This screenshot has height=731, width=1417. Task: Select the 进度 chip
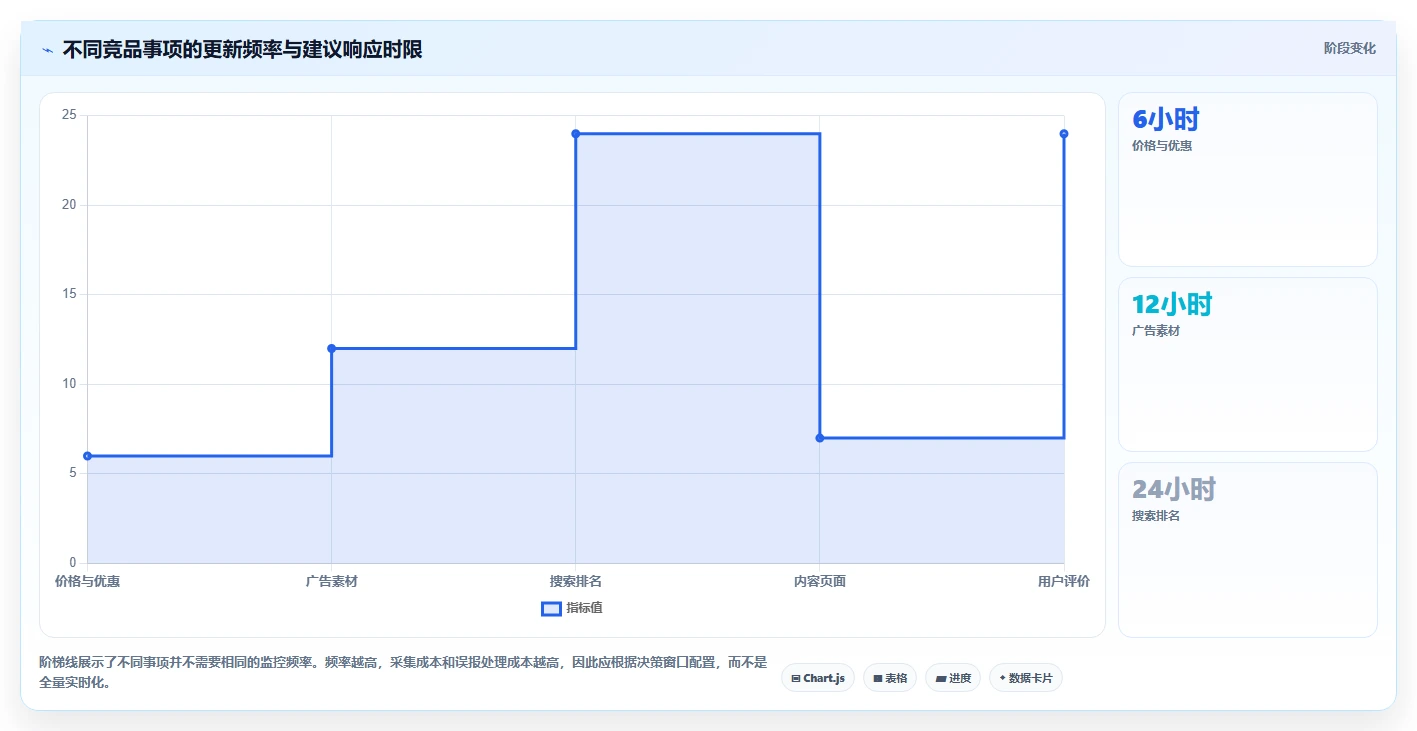(953, 678)
